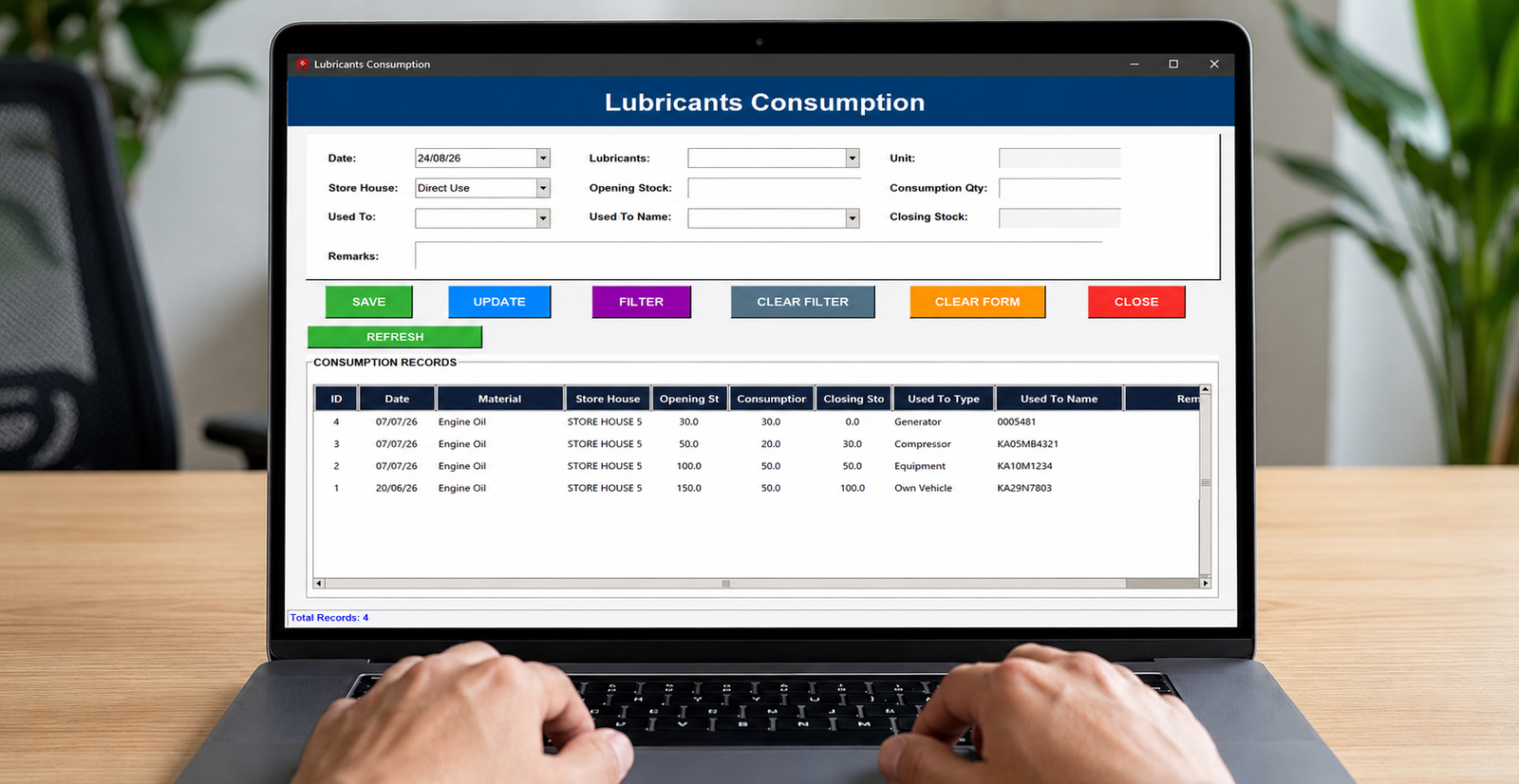Minimize the Lubricants Consumption window

[x=1134, y=65]
